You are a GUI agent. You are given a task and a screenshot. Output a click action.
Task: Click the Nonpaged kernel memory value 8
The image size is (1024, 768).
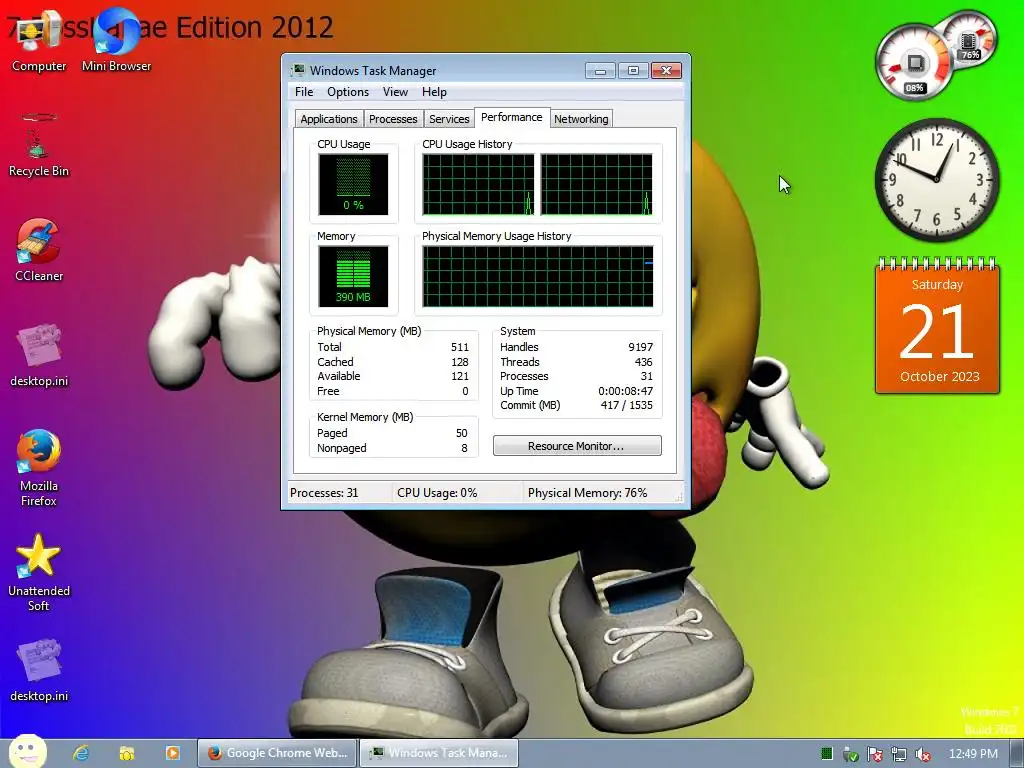pos(464,448)
